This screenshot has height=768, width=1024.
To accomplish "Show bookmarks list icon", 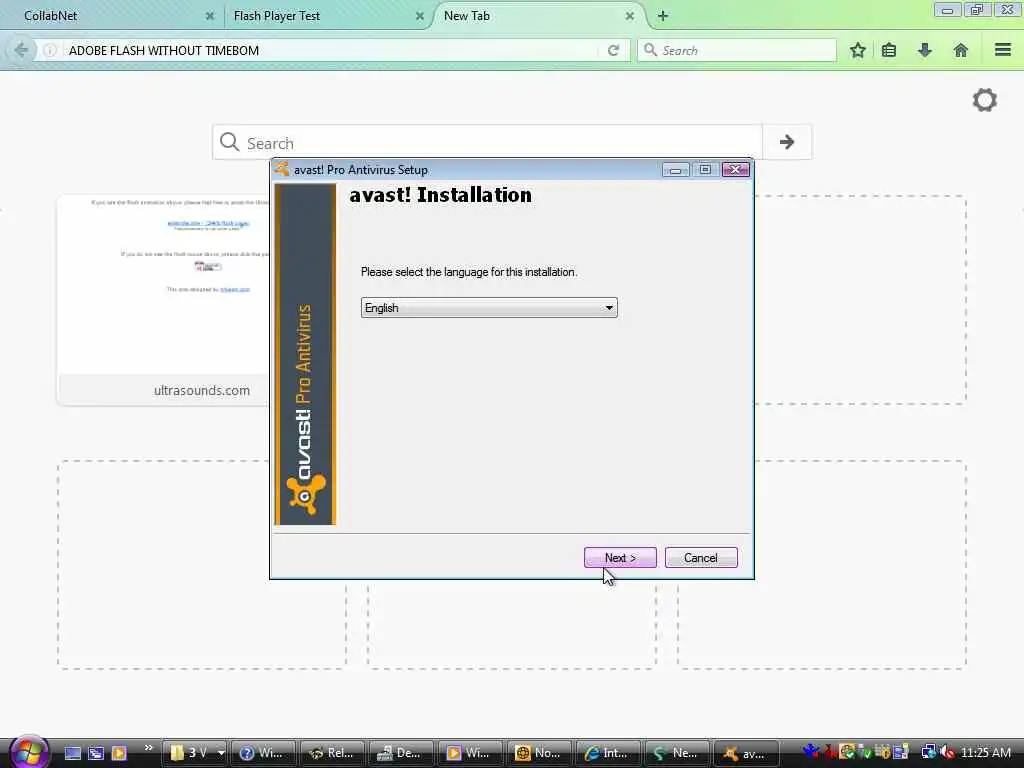I will [889, 50].
